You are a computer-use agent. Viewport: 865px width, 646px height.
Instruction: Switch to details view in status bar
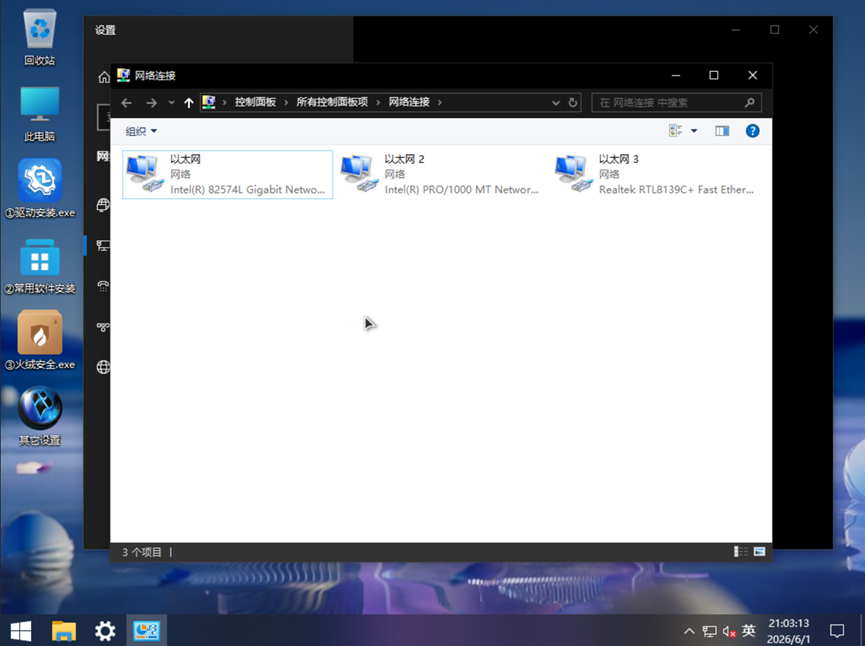click(x=740, y=552)
